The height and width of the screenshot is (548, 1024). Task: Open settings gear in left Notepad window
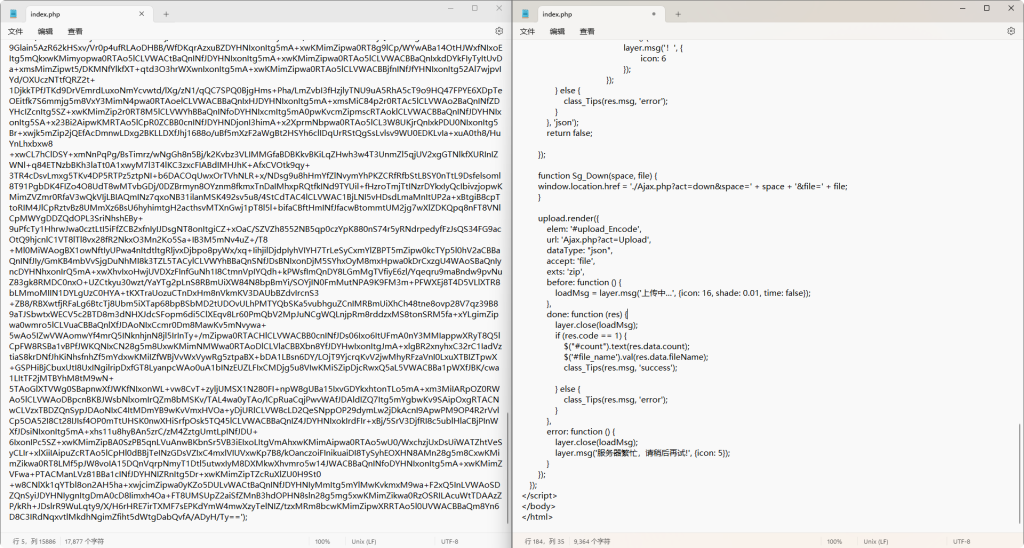(500, 31)
